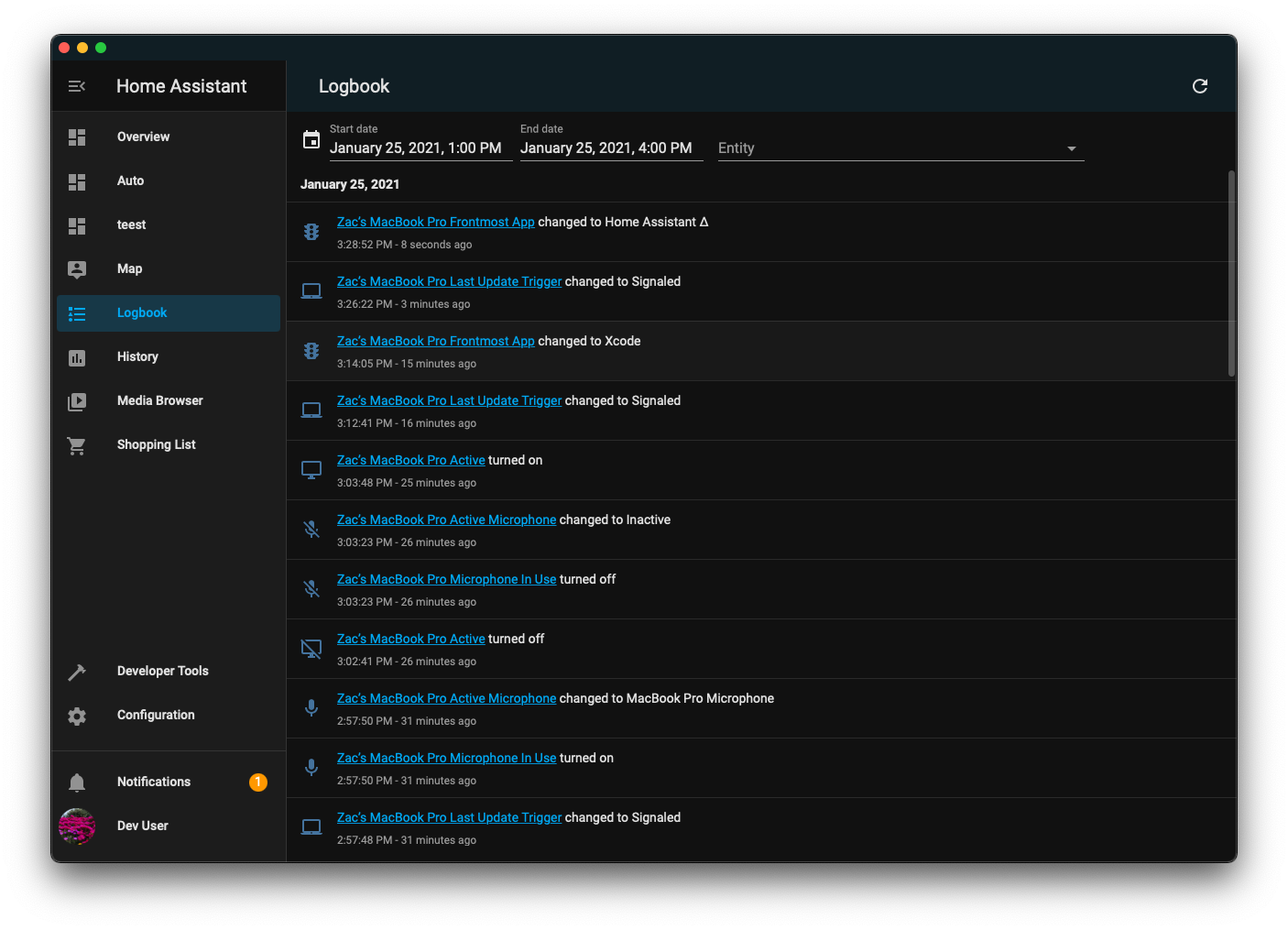Click the Shopping List cart icon
Image resolution: width=1288 pixels, height=930 pixels.
(77, 445)
